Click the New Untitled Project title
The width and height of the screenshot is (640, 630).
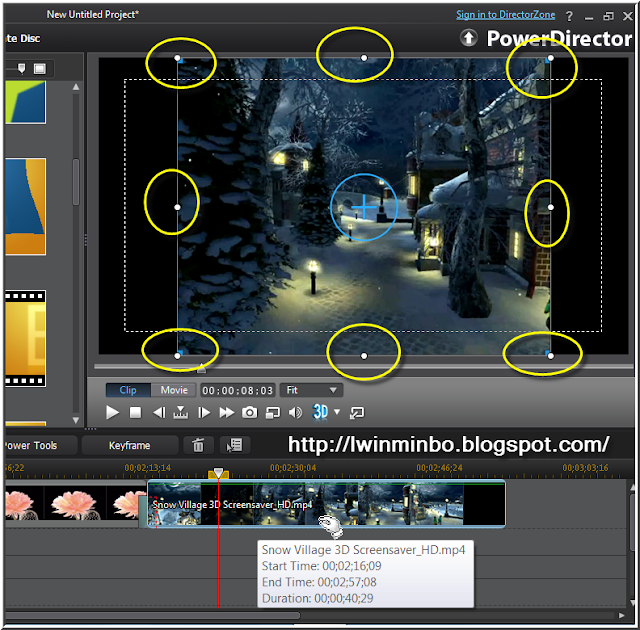pyautogui.click(x=93, y=15)
